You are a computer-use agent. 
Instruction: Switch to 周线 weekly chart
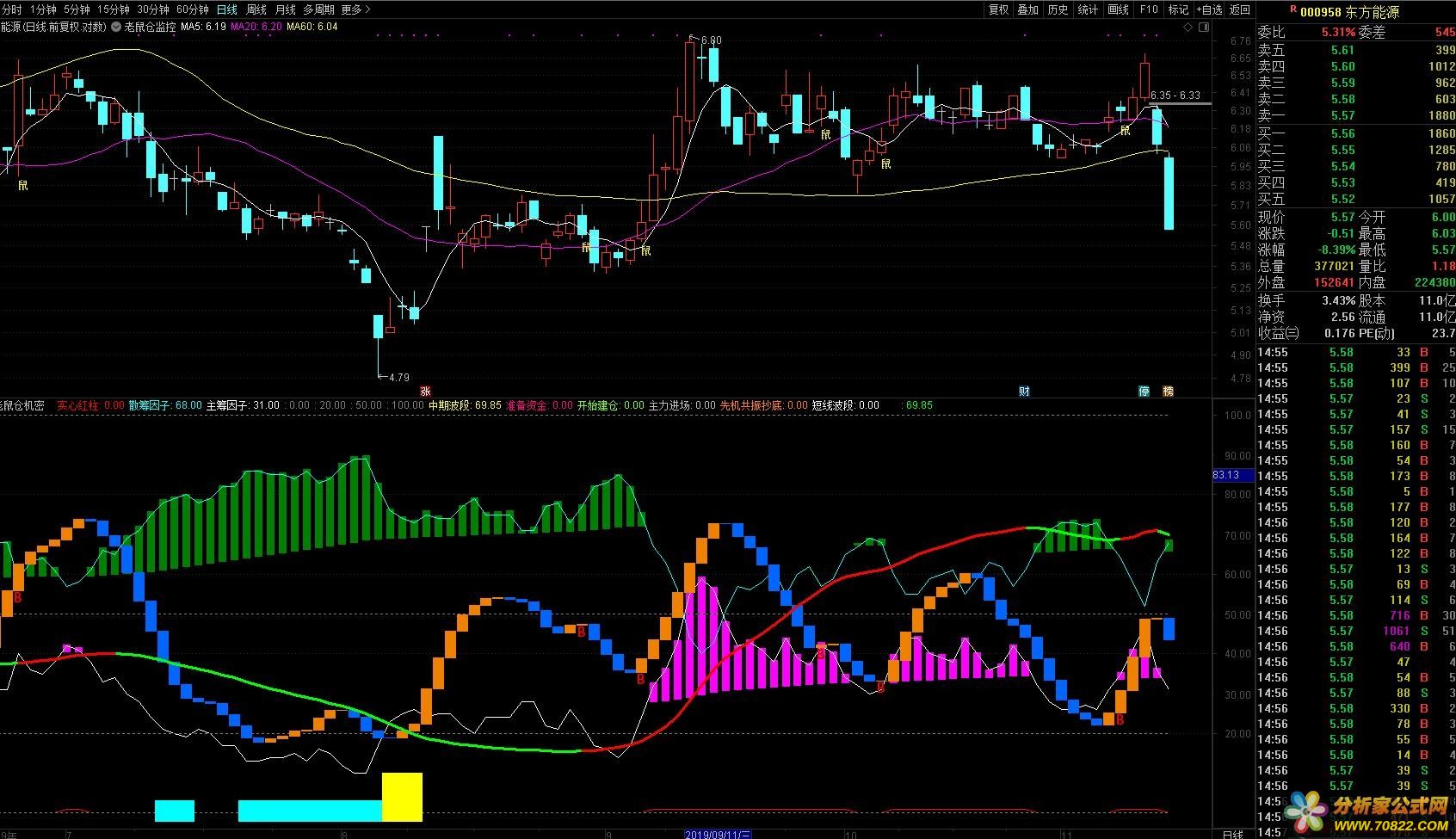coord(256,9)
